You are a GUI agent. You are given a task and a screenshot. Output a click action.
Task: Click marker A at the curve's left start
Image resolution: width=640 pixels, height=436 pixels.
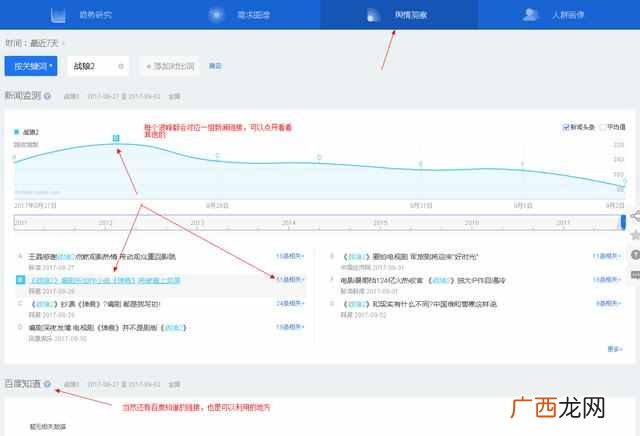tap(15, 157)
